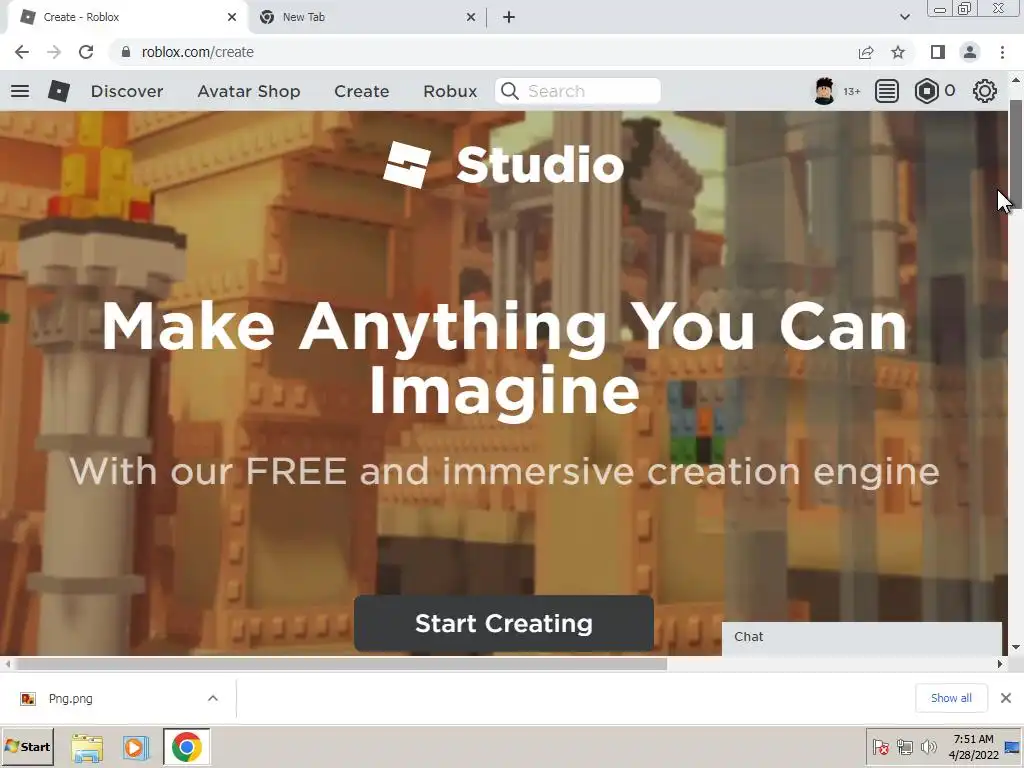Viewport: 1024px width, 768px height.
Task: Open the Chrome profile icon
Action: click(970, 52)
